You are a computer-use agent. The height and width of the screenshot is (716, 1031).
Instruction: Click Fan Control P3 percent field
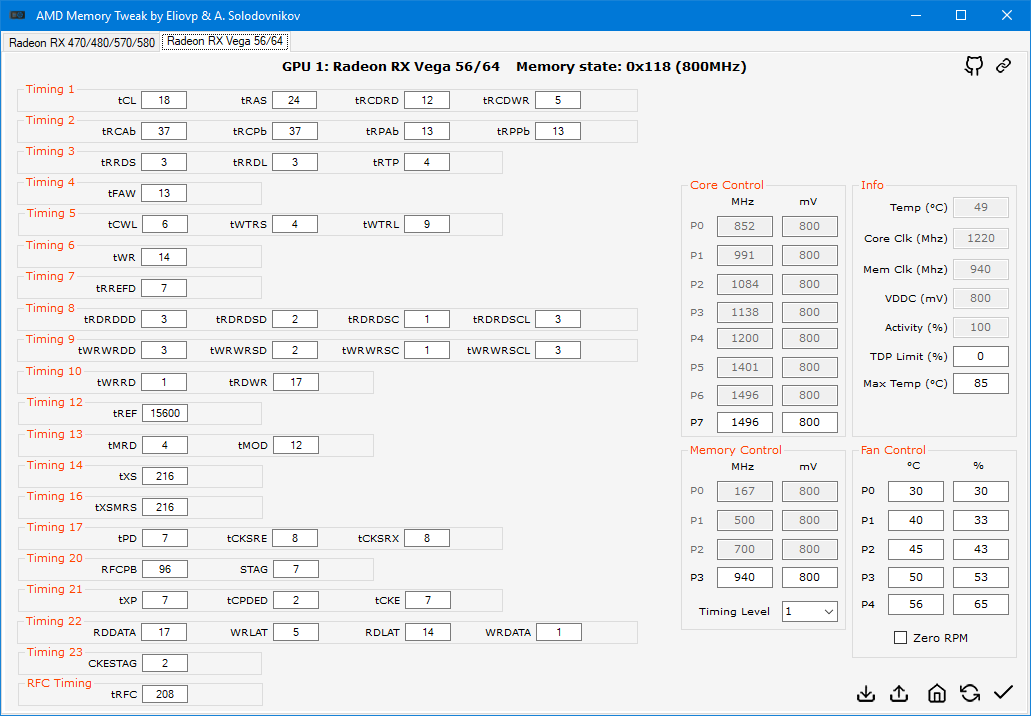(x=980, y=577)
